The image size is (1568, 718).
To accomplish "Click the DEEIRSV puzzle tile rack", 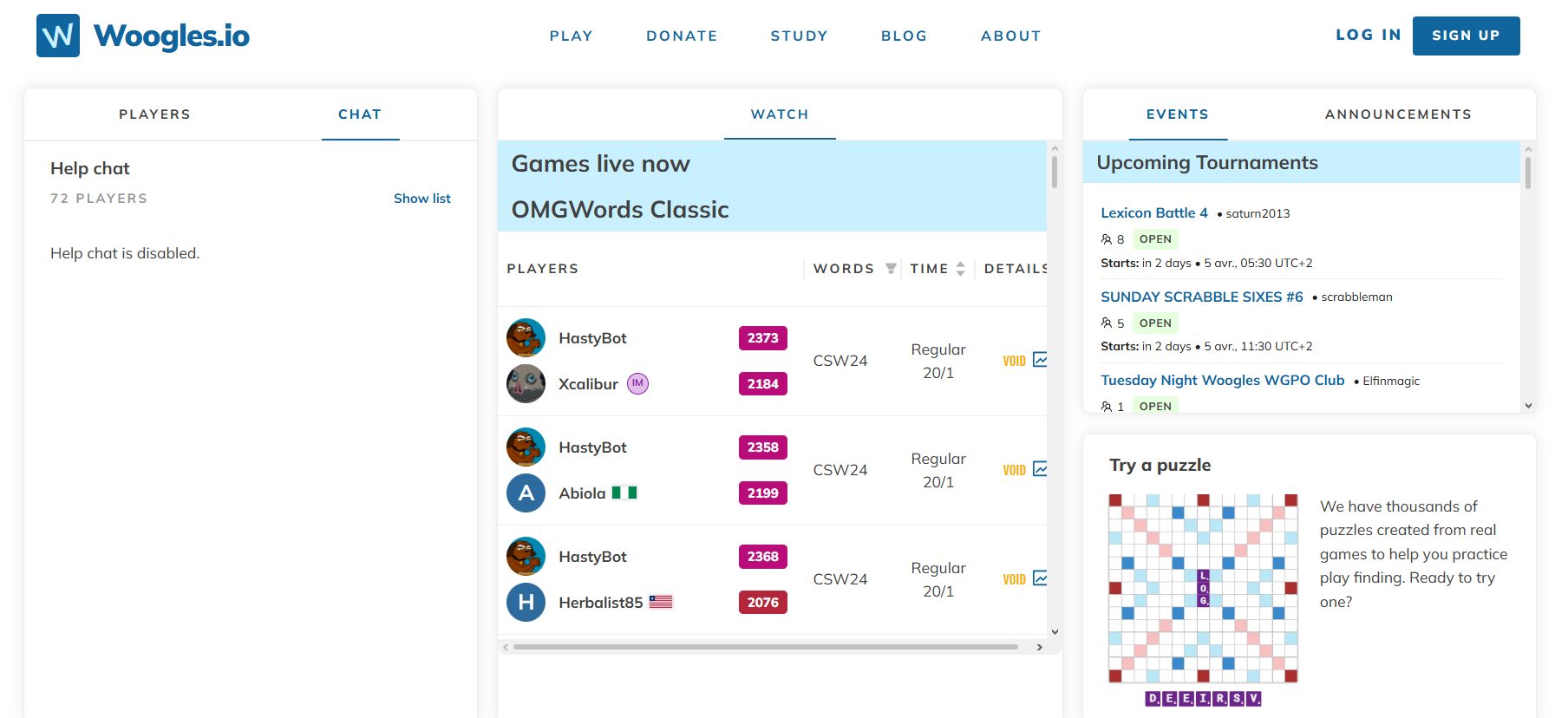I will [1204, 698].
